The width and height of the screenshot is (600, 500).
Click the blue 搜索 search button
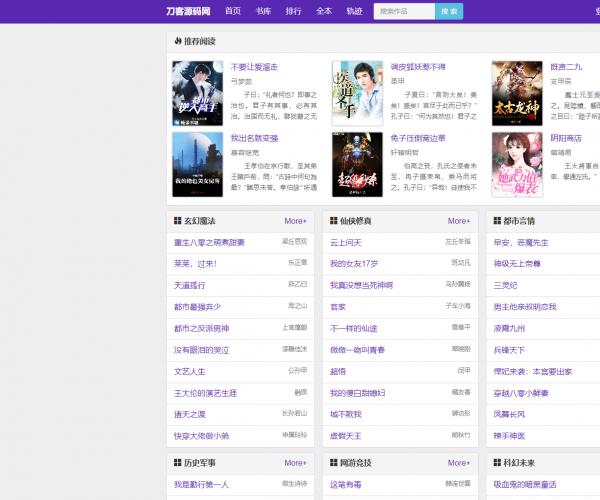point(449,11)
